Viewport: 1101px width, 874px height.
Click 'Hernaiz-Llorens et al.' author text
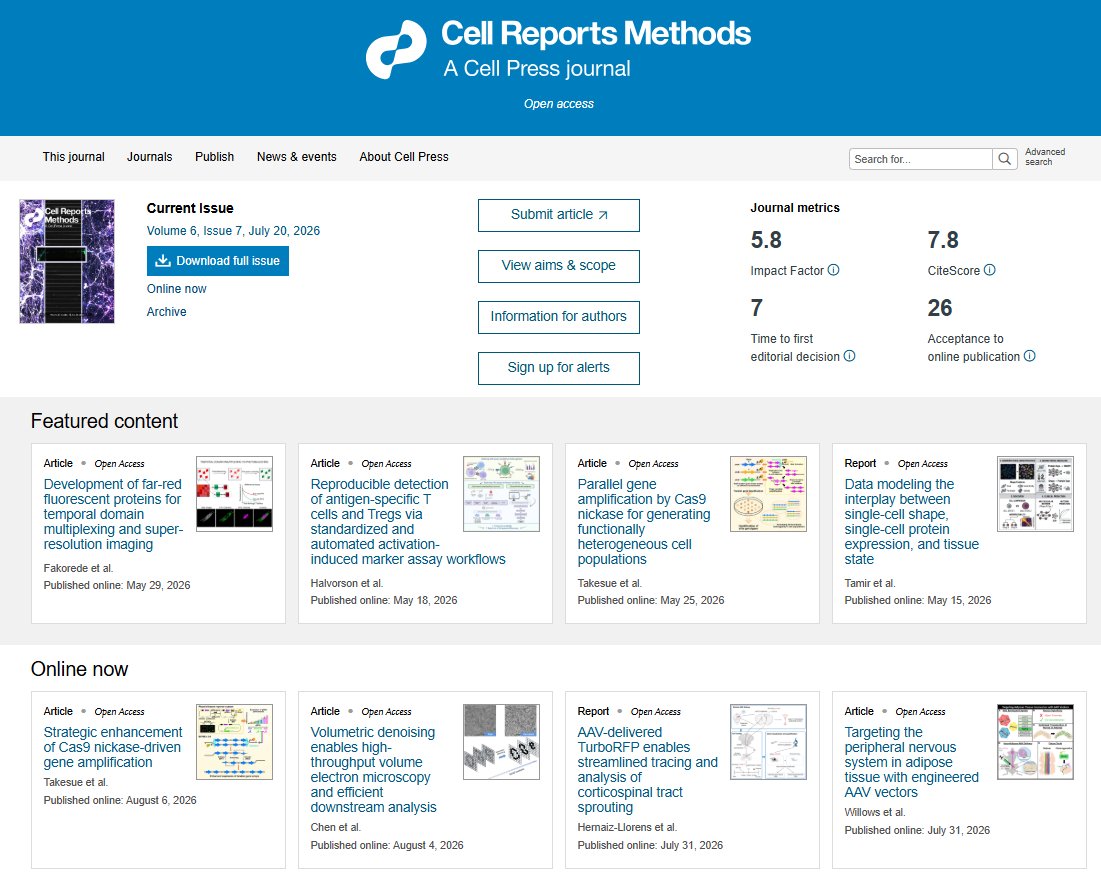tap(627, 827)
